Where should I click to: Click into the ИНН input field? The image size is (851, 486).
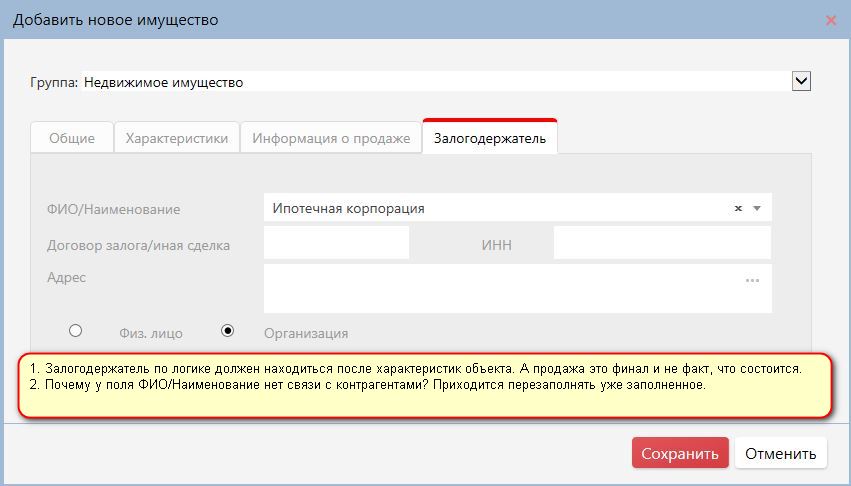(x=662, y=244)
